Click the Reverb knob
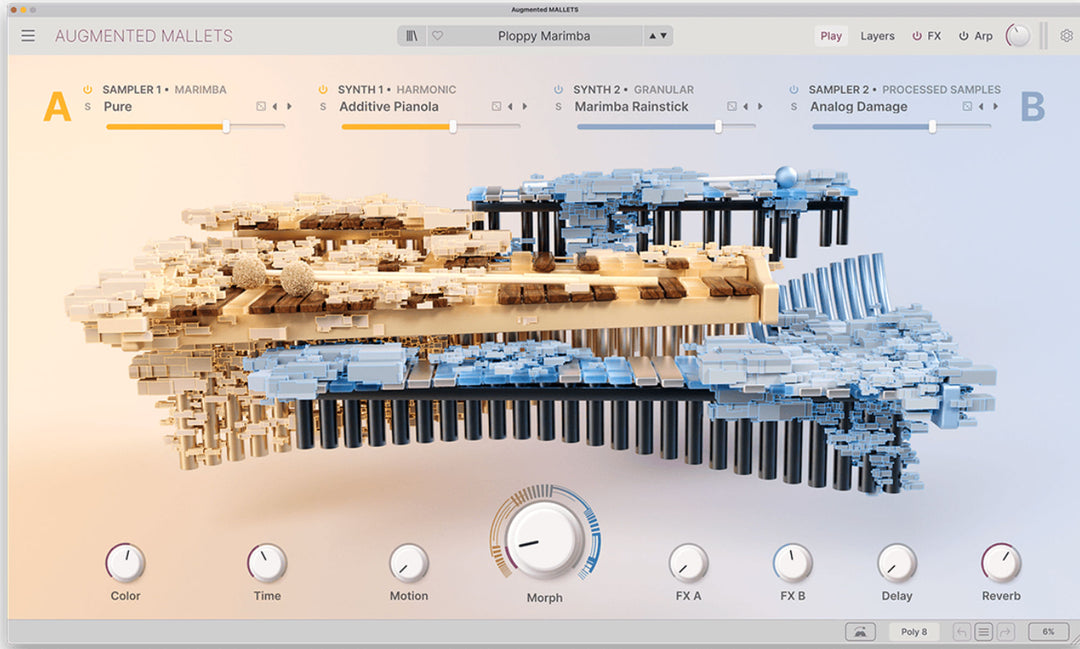This screenshot has height=649, width=1080. [1001, 562]
